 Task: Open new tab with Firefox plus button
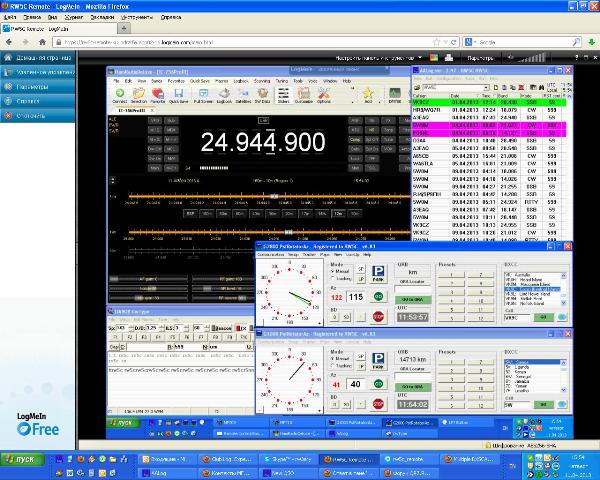pos(124,28)
